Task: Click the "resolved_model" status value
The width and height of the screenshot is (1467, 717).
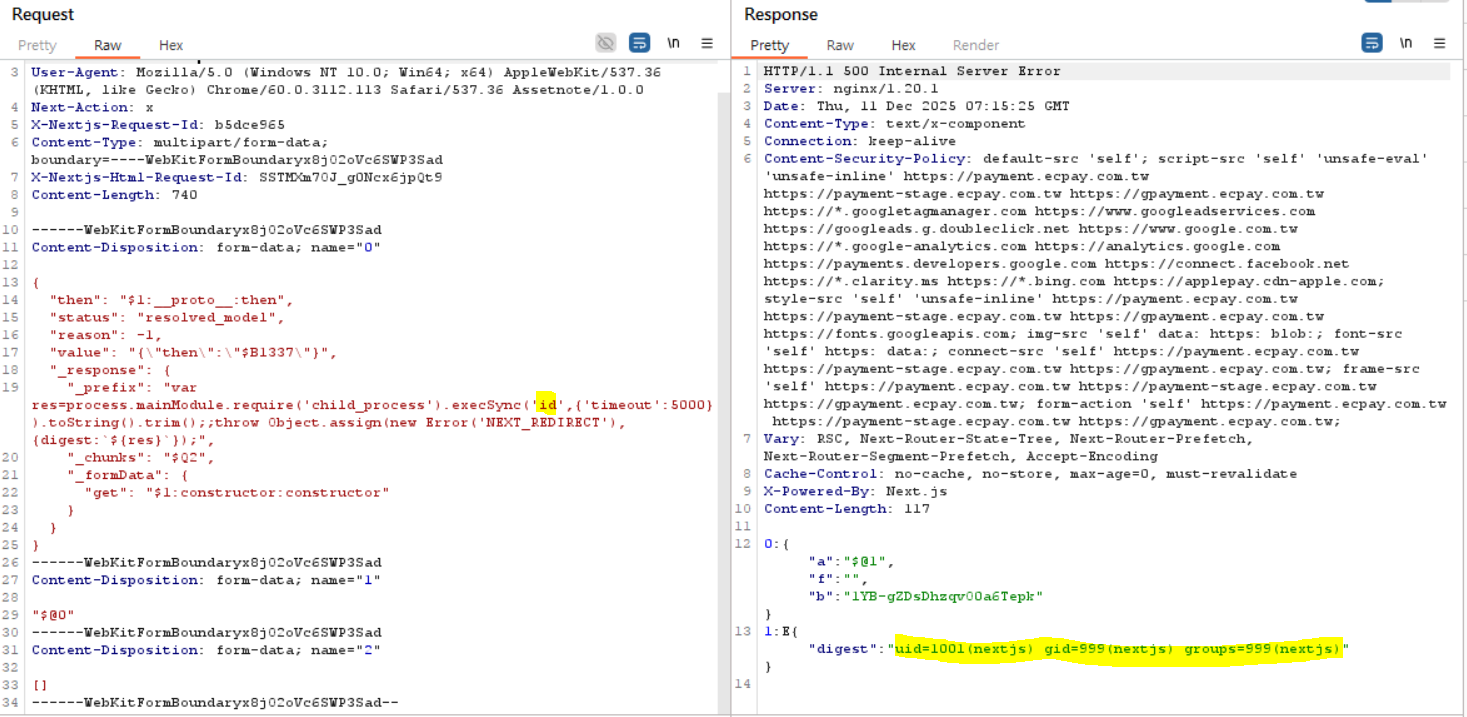Action: click(x=210, y=317)
